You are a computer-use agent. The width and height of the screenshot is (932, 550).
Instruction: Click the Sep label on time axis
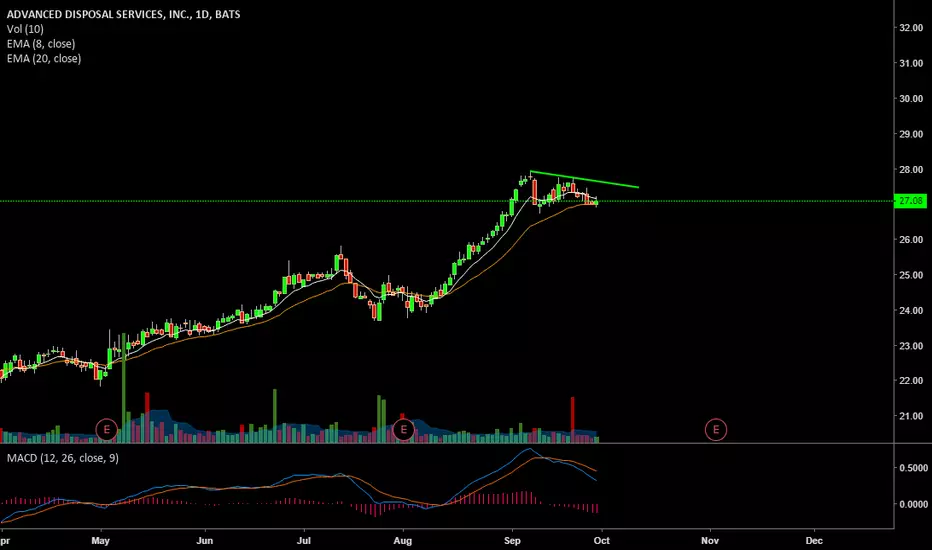point(512,540)
